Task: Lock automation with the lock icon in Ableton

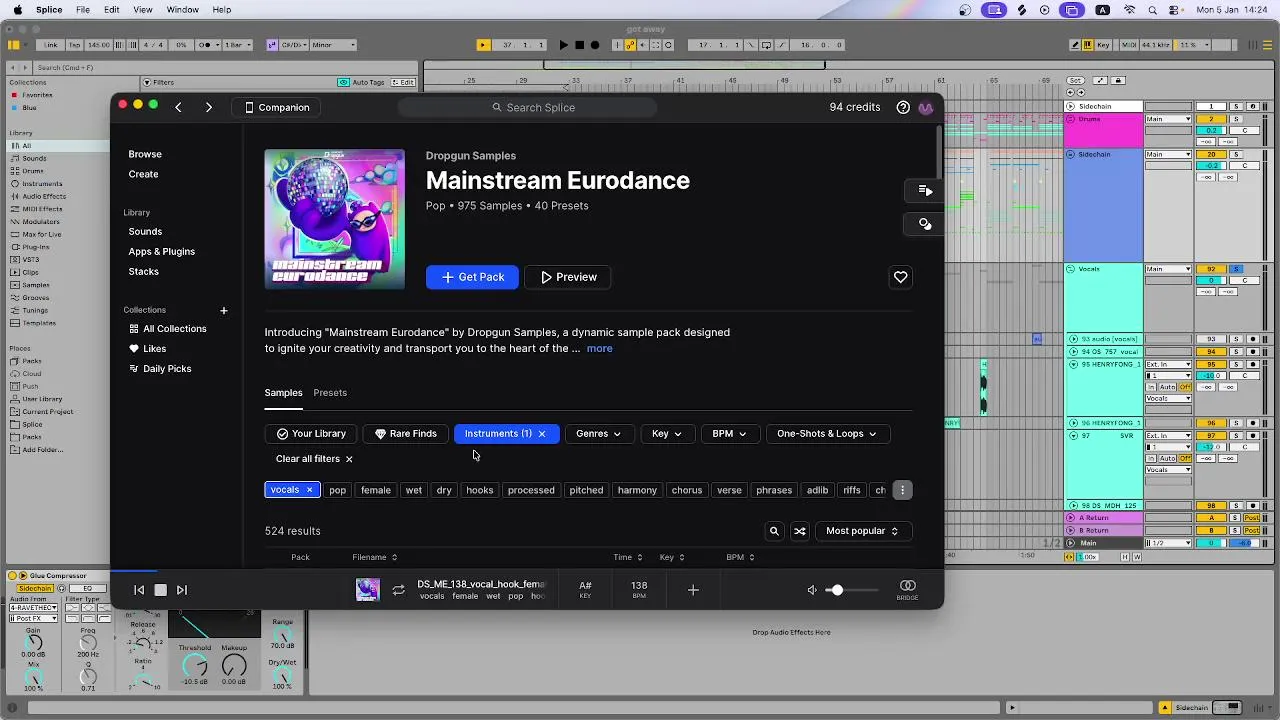Action: point(1119,80)
